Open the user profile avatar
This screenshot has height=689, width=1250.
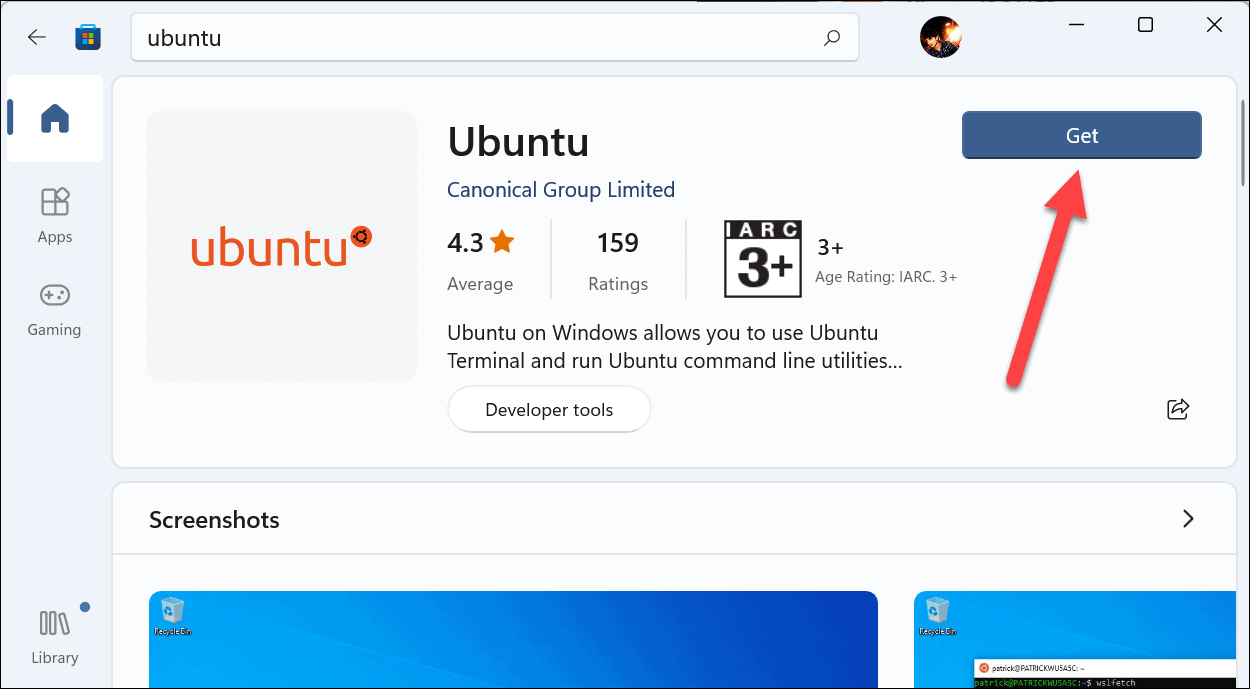coord(940,37)
